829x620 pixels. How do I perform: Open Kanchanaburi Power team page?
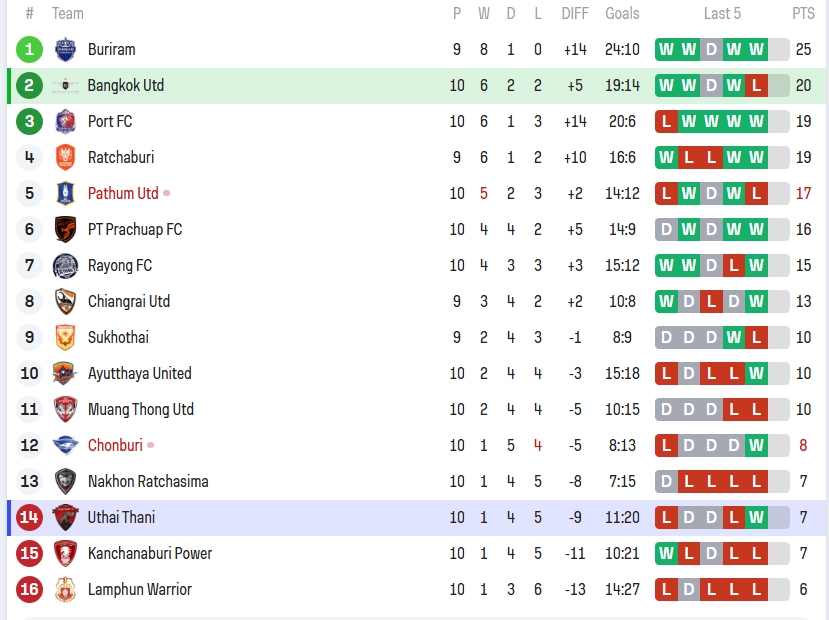[x=150, y=553]
